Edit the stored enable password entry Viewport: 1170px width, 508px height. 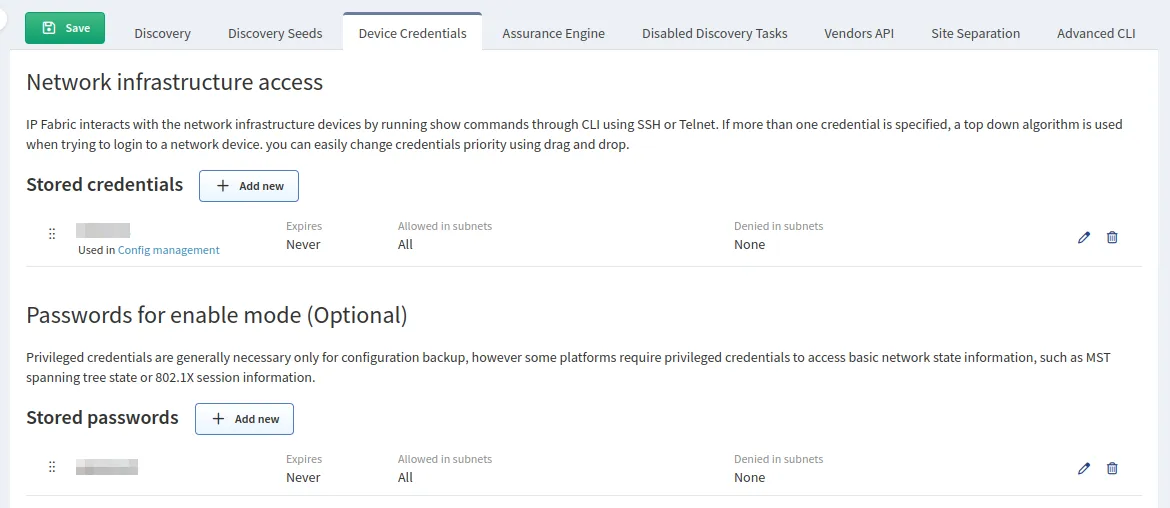1084,469
